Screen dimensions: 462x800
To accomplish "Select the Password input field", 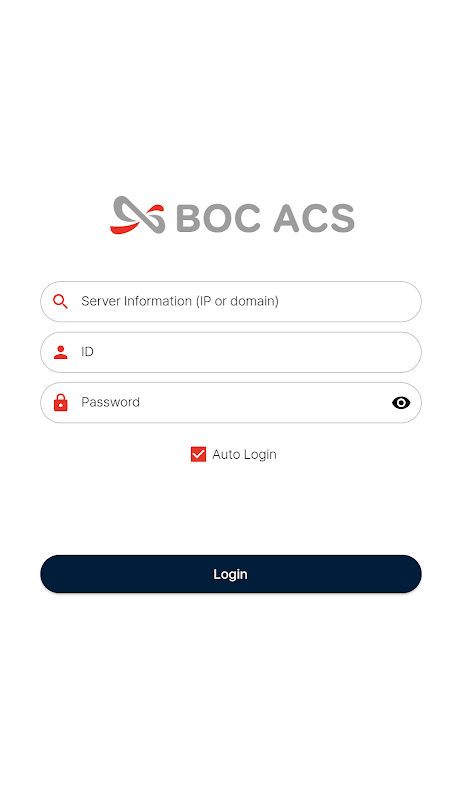I will [x=231, y=403].
